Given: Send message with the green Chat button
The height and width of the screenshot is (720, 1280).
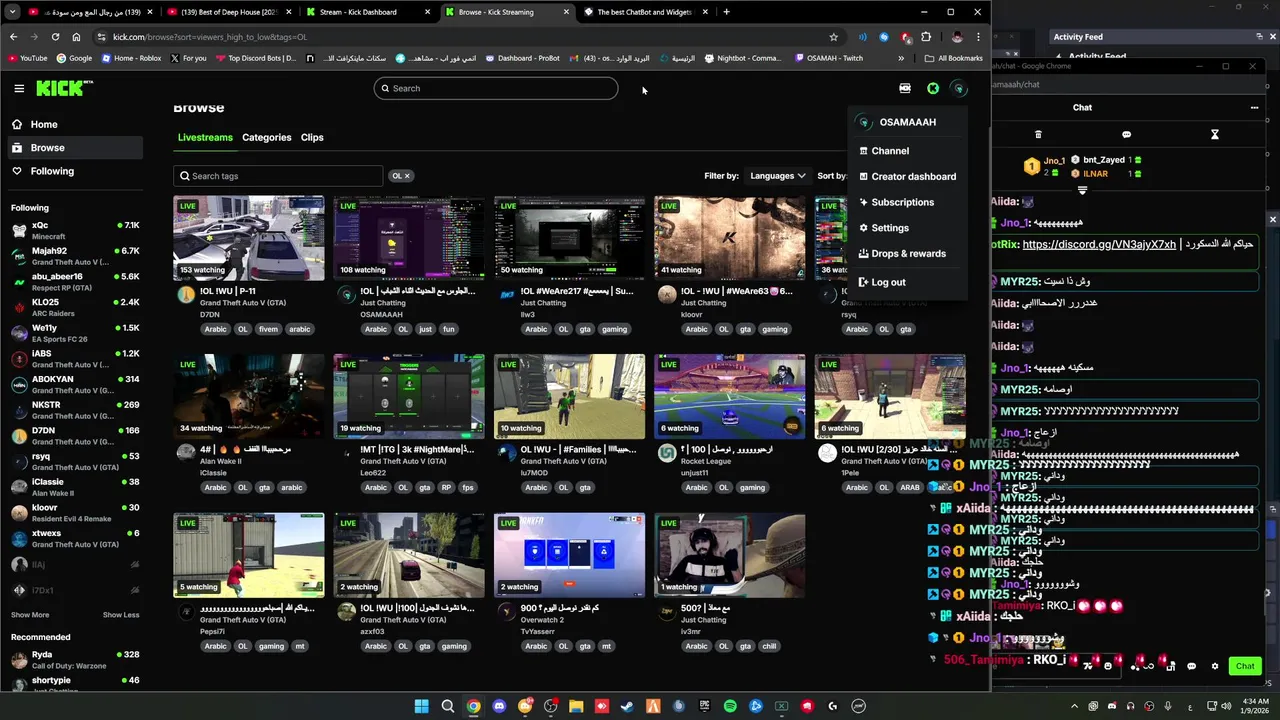Looking at the screenshot, I should click(1245, 666).
